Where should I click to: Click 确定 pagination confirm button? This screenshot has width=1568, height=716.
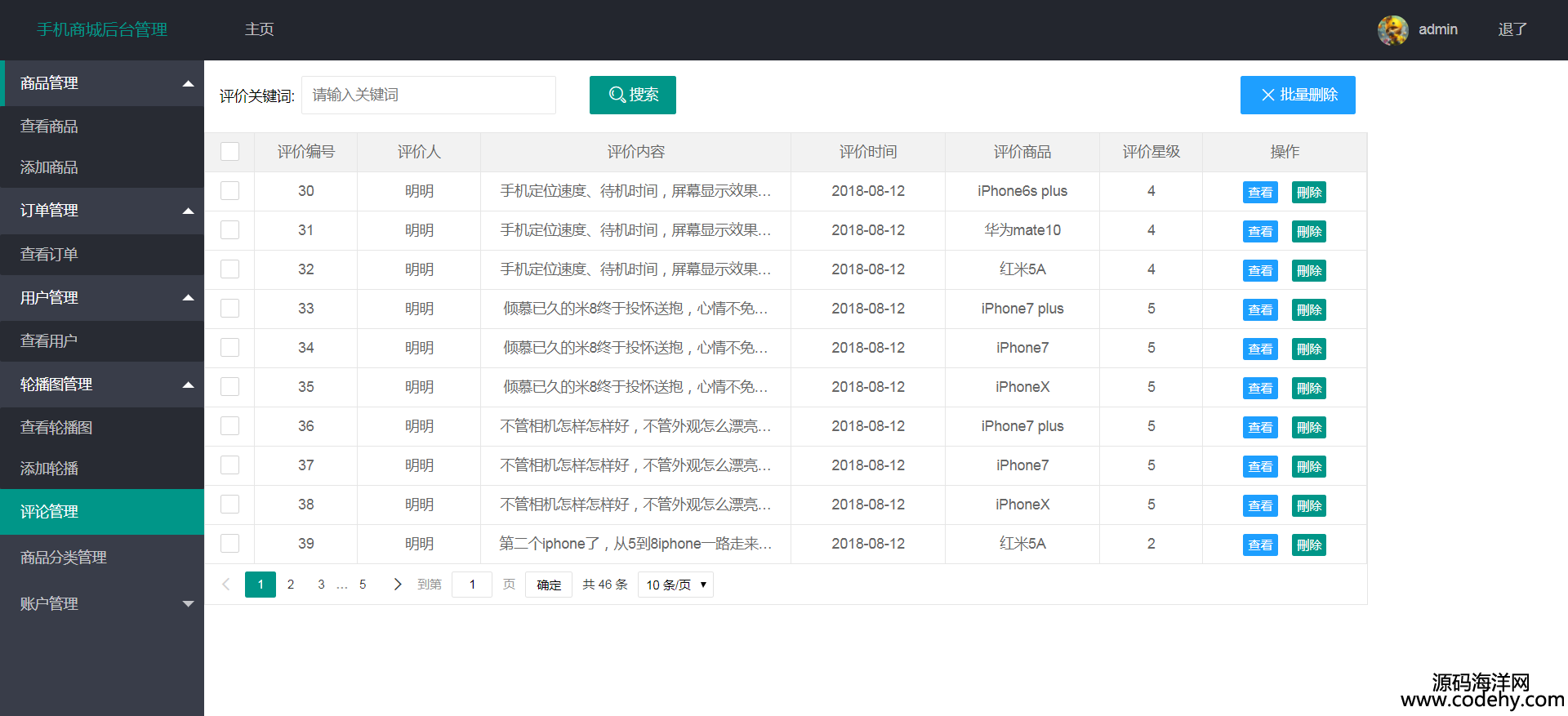tap(549, 585)
